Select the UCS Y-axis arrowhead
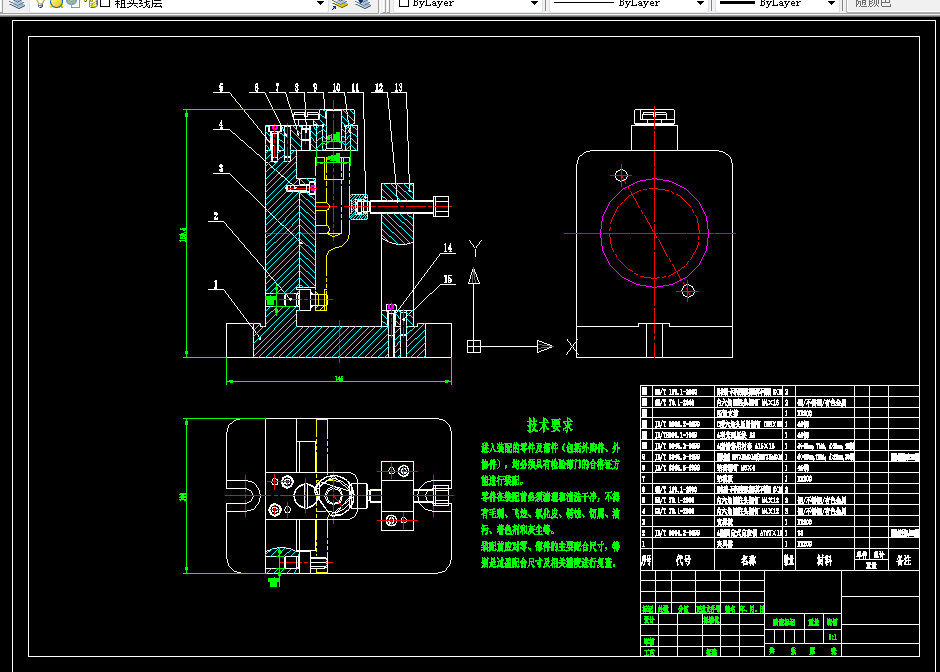This screenshot has height=672, width=940. tap(474, 276)
